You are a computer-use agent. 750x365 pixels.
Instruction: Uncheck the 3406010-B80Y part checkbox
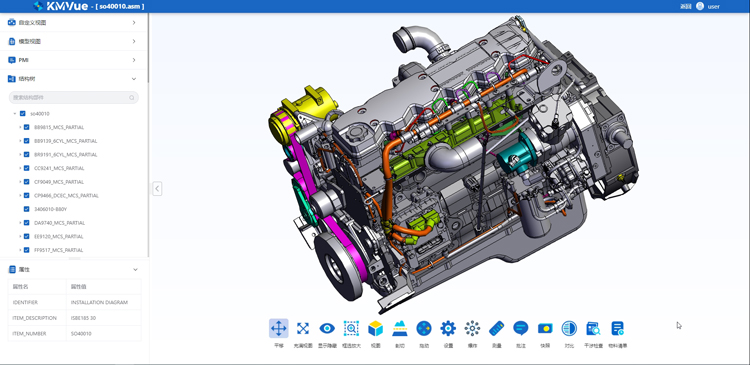pyautogui.click(x=27, y=209)
